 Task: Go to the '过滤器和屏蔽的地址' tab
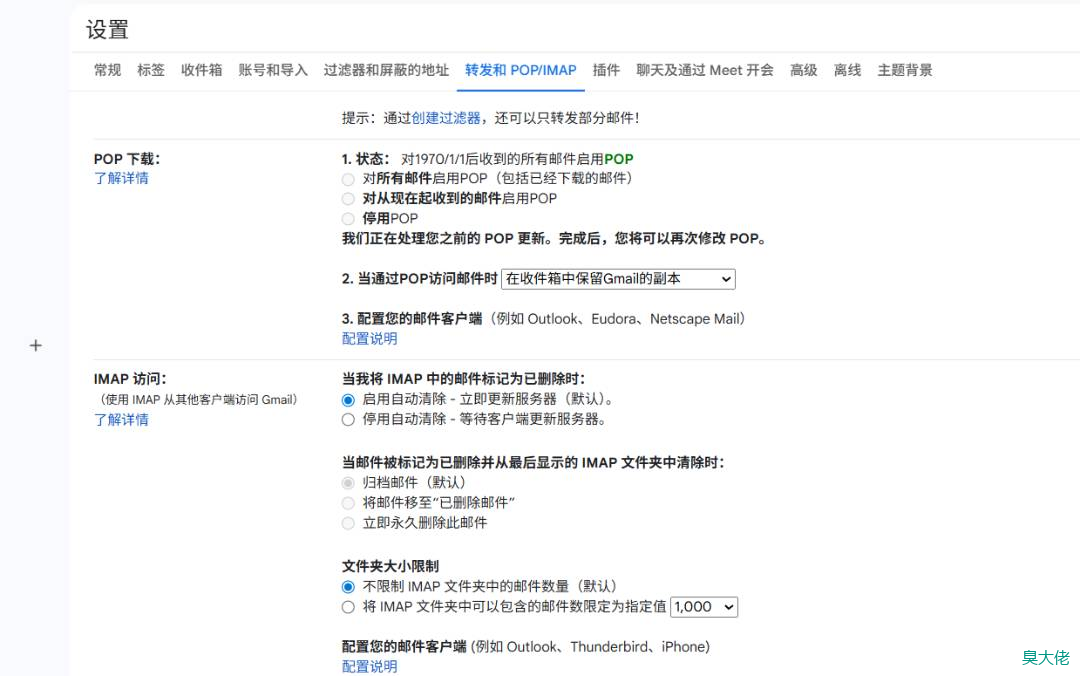(386, 70)
